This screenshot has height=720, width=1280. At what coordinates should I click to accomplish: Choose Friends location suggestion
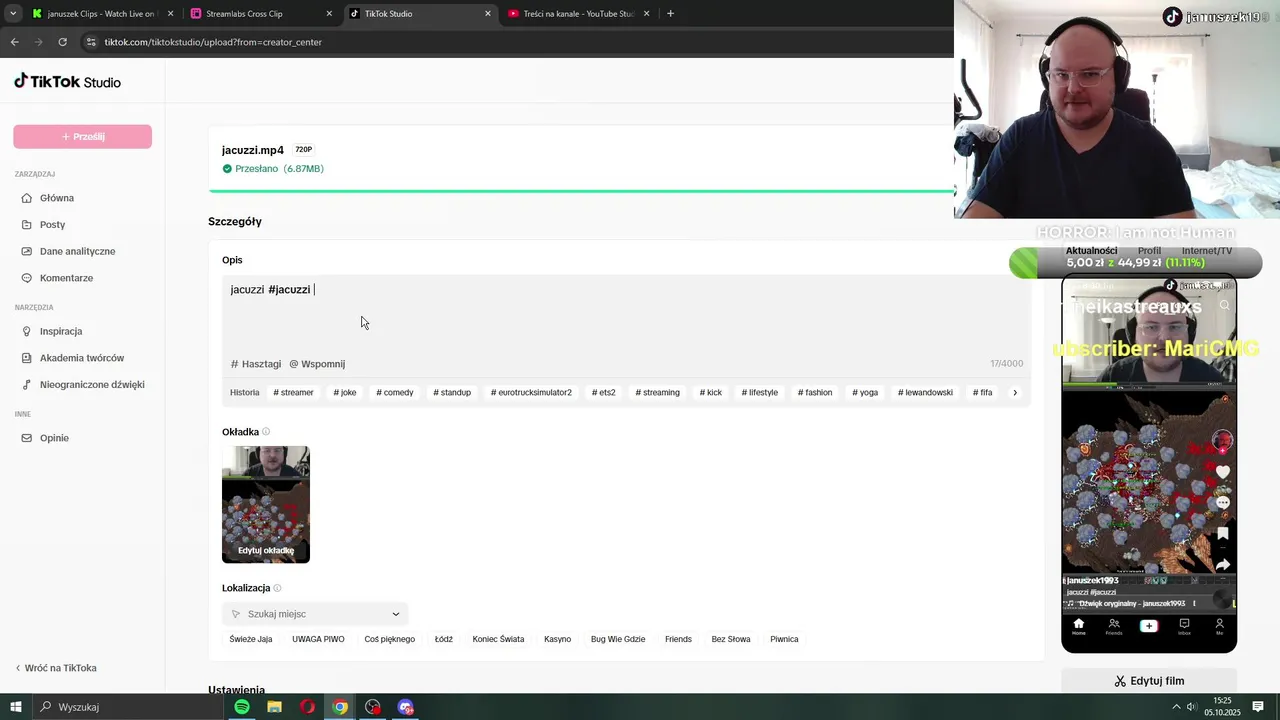[678, 639]
